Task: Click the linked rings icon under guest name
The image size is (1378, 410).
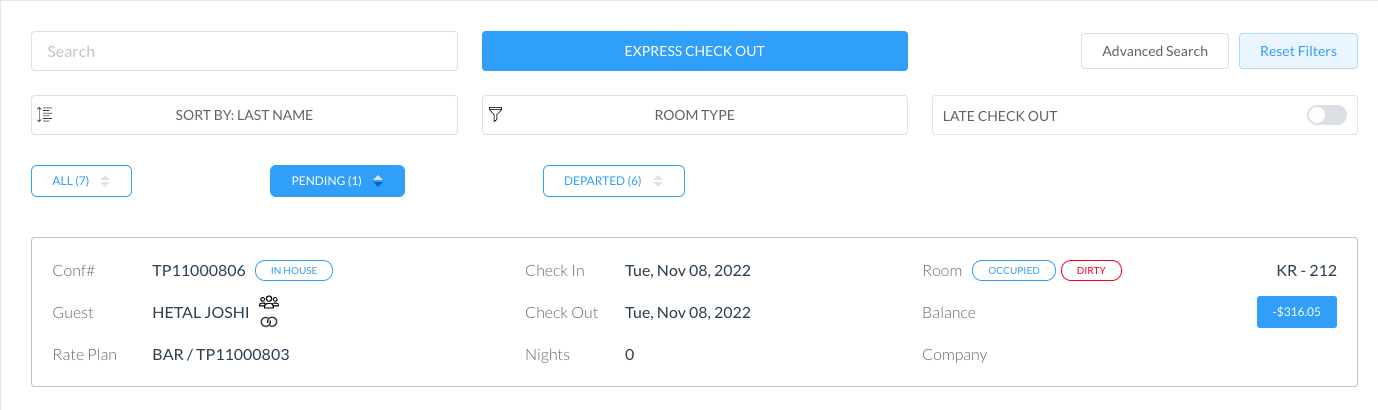Action: point(269,321)
